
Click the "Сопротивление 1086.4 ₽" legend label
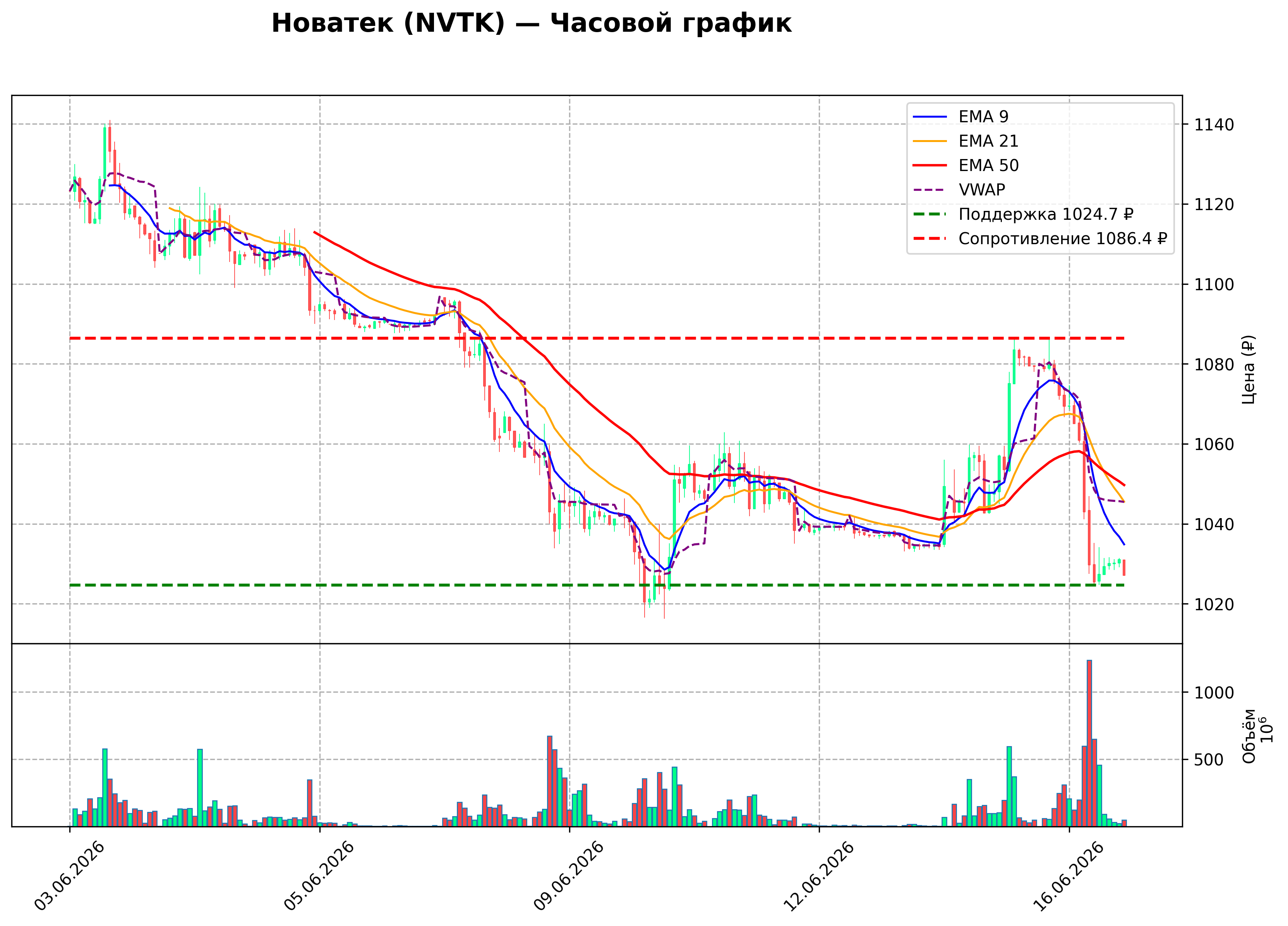pyautogui.click(x=1063, y=238)
